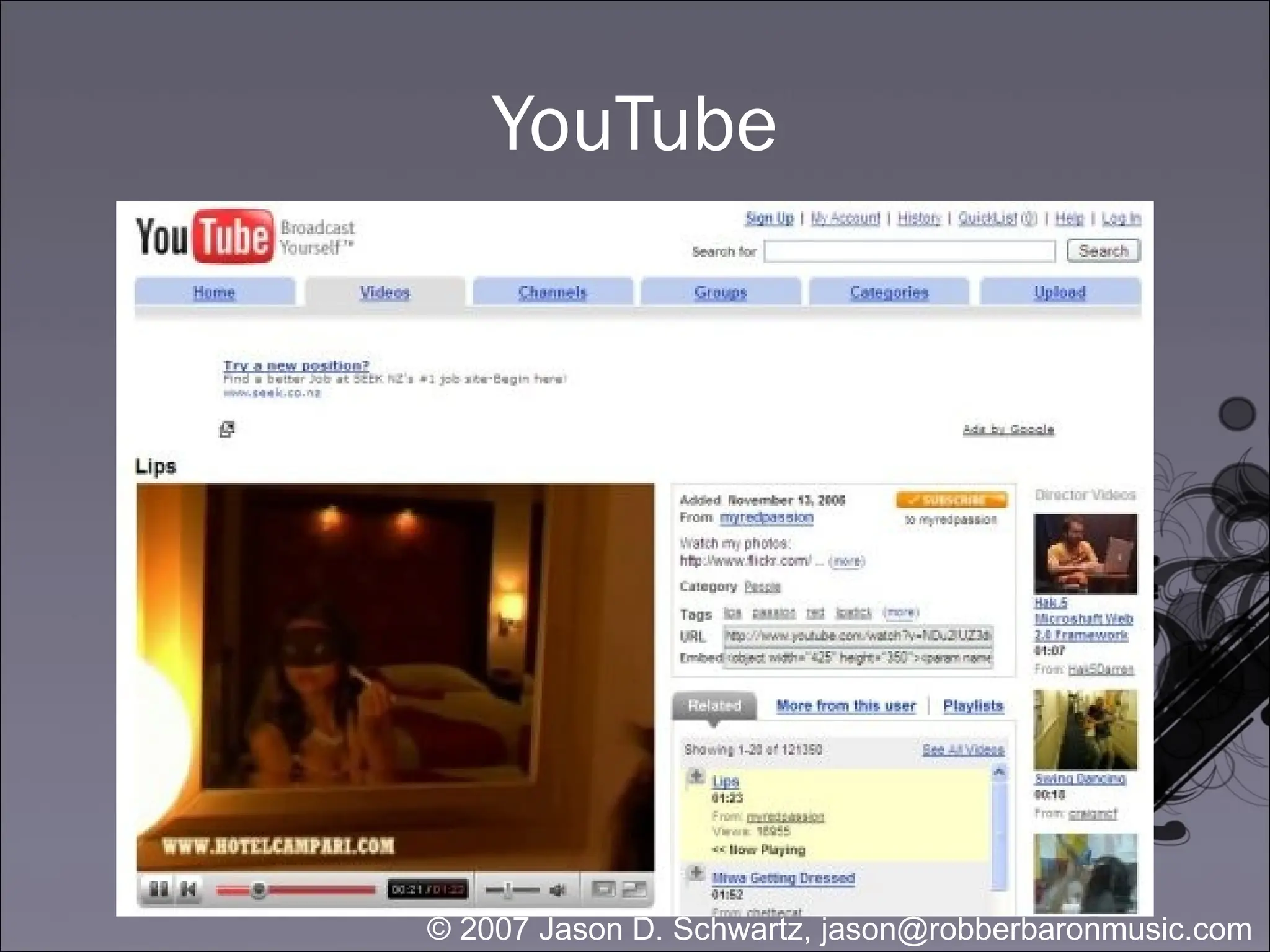Click related list scrollbar up arrow
This screenshot has height=952, width=1270.
coord(999,773)
